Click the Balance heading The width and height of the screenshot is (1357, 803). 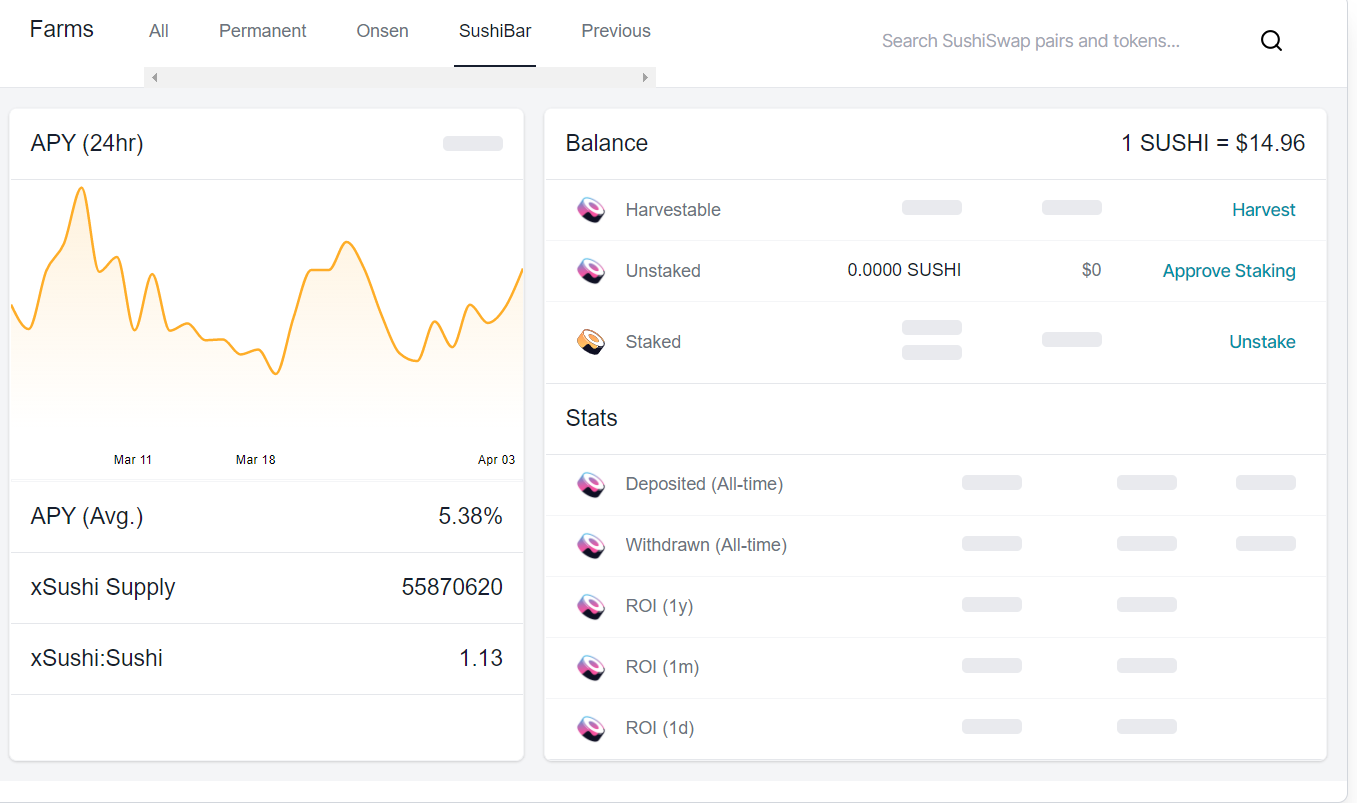607,144
